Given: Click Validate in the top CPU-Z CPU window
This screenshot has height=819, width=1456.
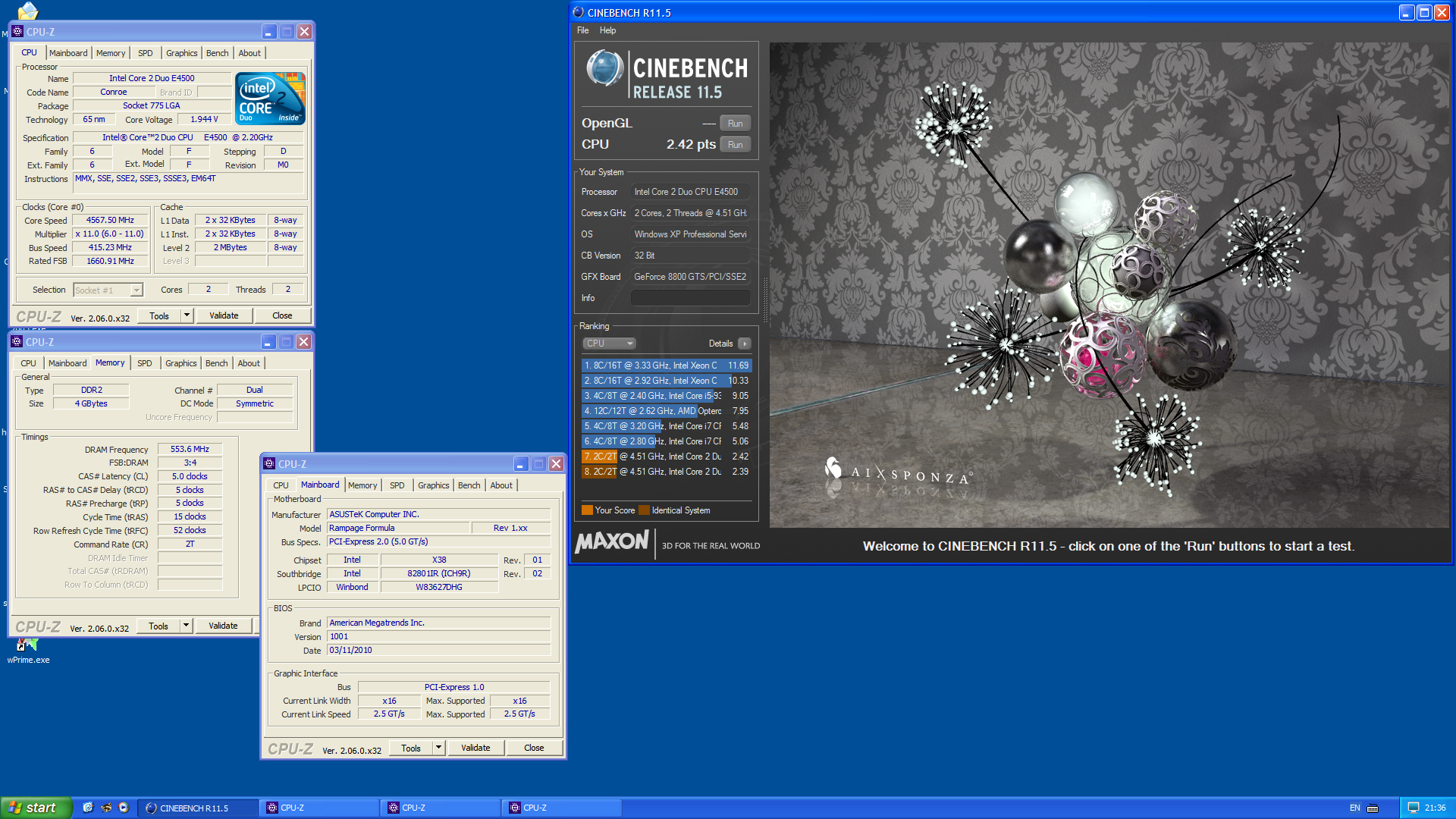Looking at the screenshot, I should tap(224, 315).
